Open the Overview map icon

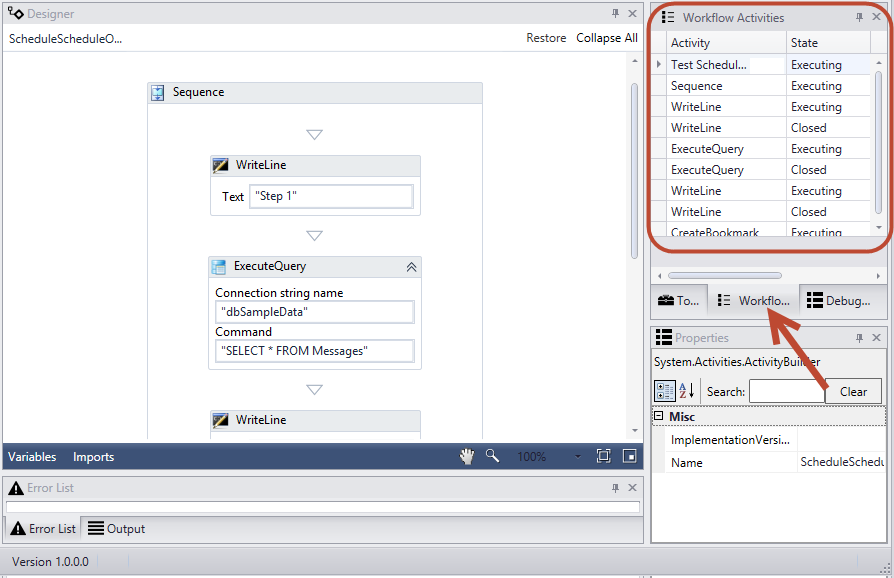[629, 456]
